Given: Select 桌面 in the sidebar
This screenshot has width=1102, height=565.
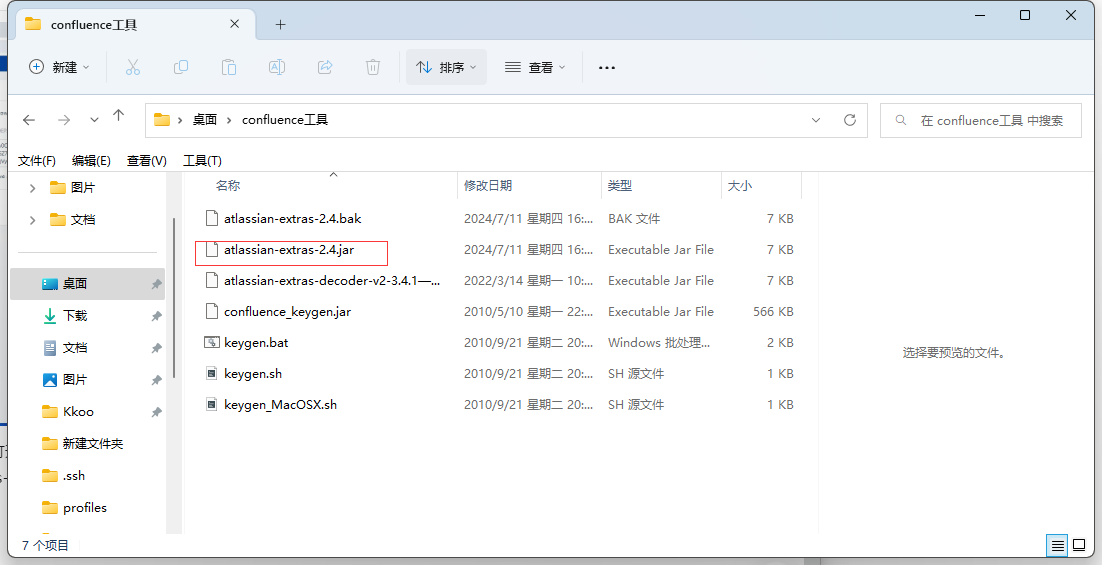Looking at the screenshot, I should pos(88,284).
